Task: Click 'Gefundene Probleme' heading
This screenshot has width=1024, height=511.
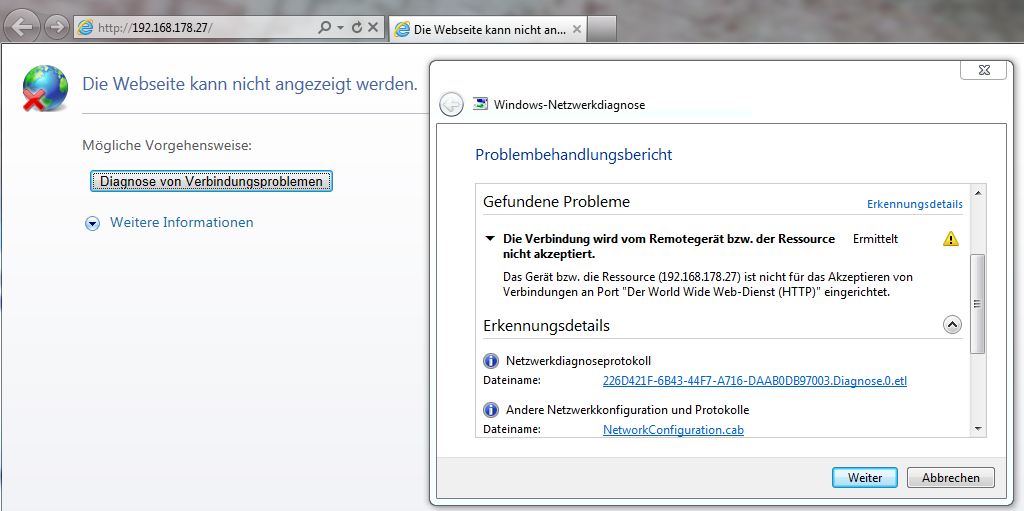Action: point(556,202)
